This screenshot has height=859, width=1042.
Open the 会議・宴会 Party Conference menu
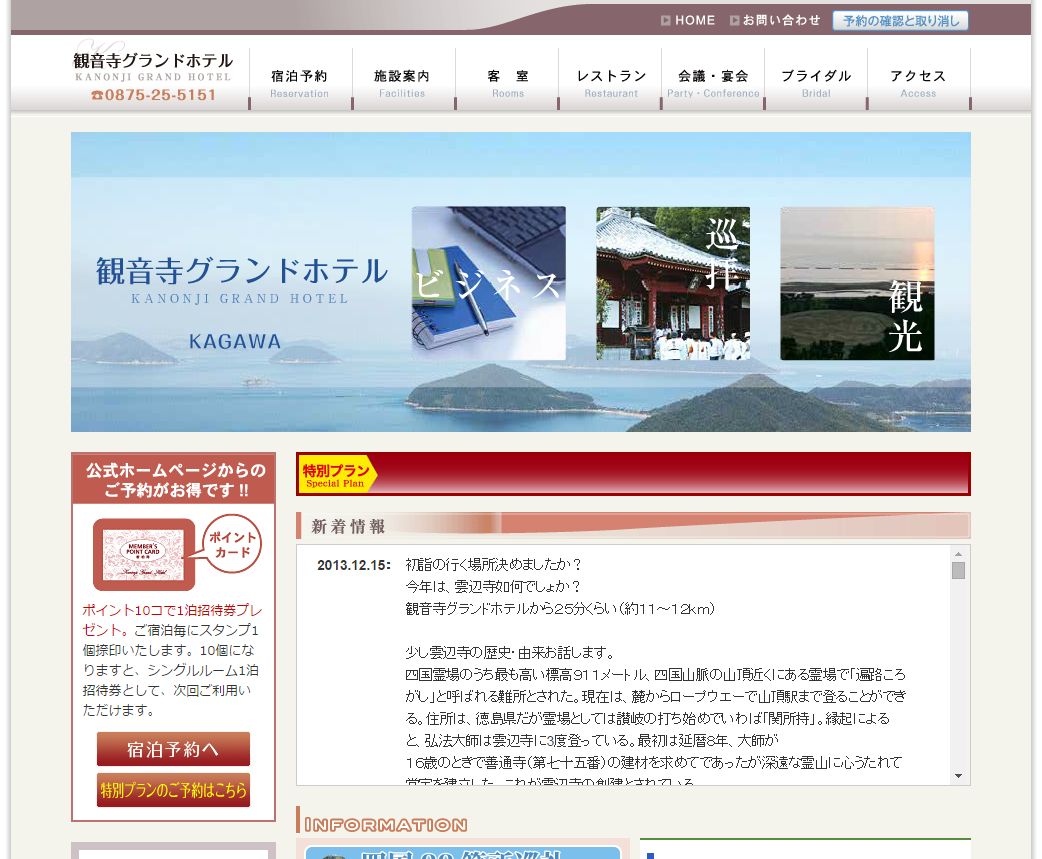pyautogui.click(x=713, y=84)
